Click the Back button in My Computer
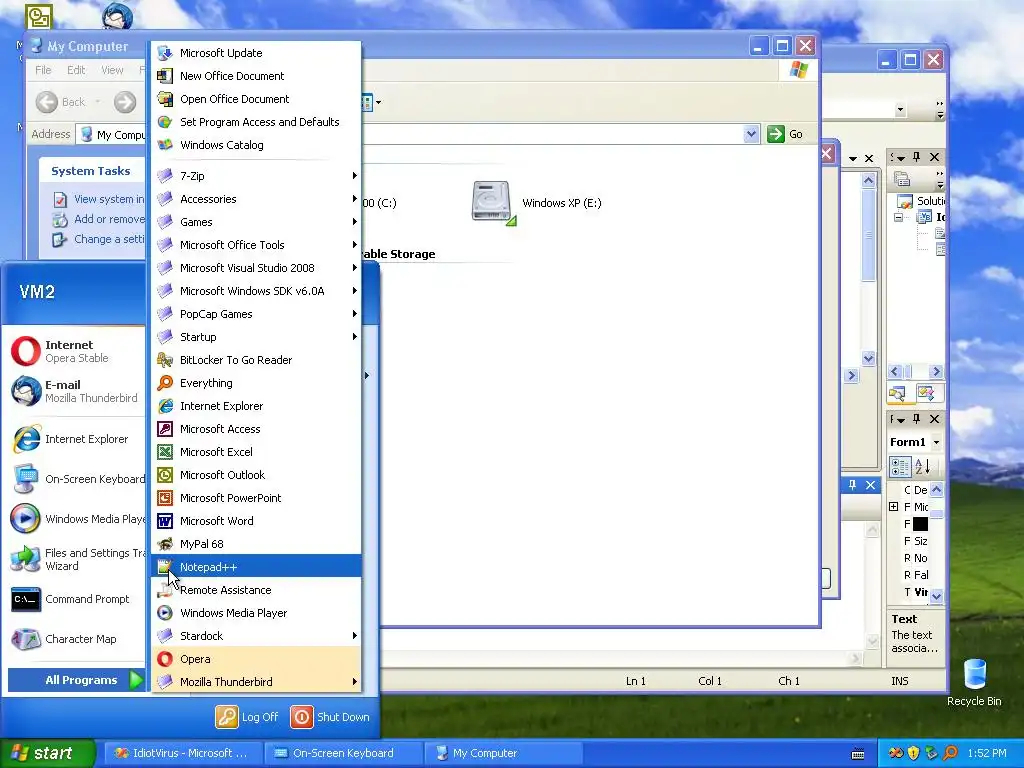Viewport: 1024px width, 768px height. 61,102
